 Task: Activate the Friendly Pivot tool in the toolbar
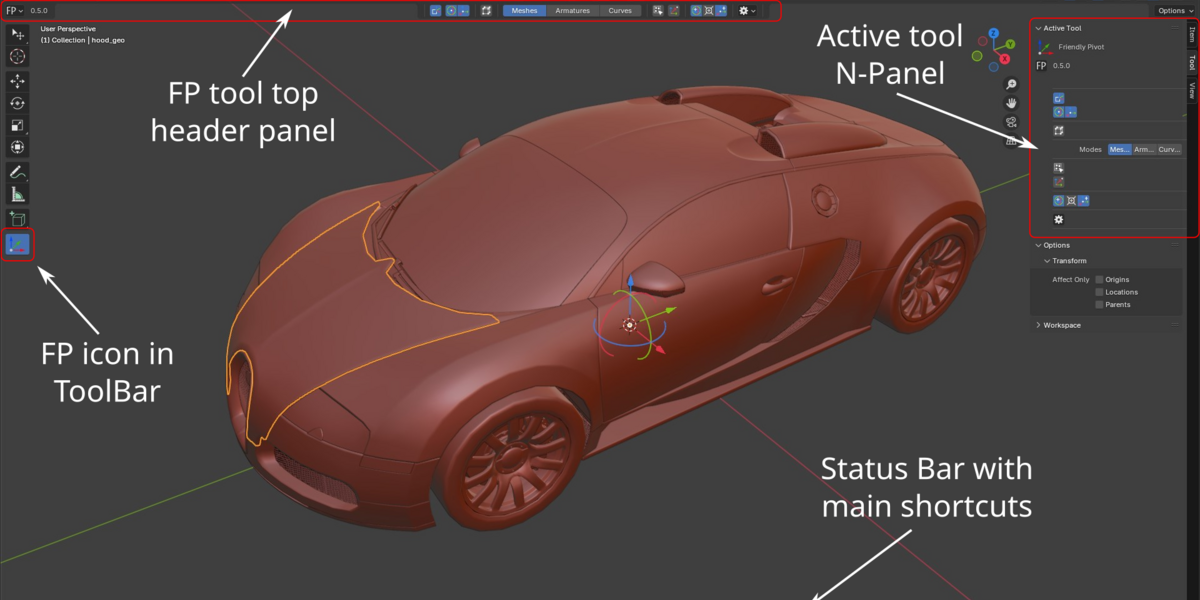18,243
